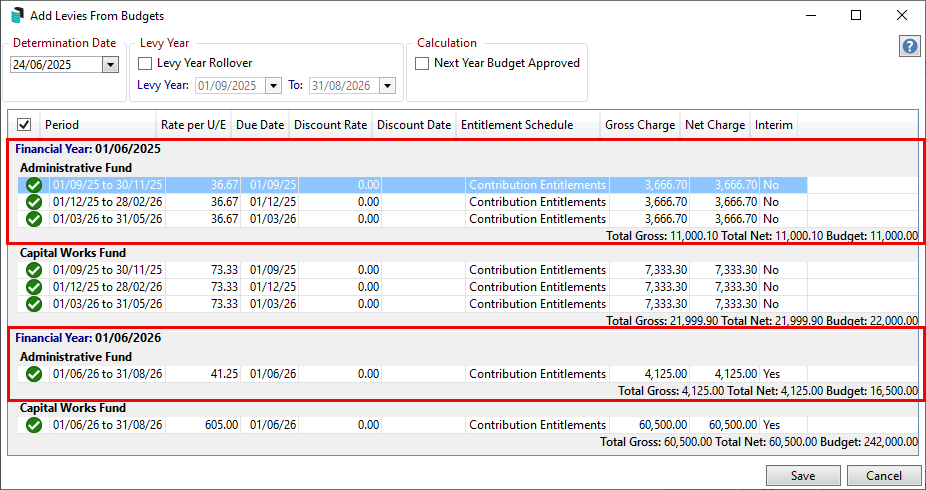The image size is (926, 490).
Task: Click green check for Administrative 01/09/25 to 30/11/25
Action: (34, 185)
